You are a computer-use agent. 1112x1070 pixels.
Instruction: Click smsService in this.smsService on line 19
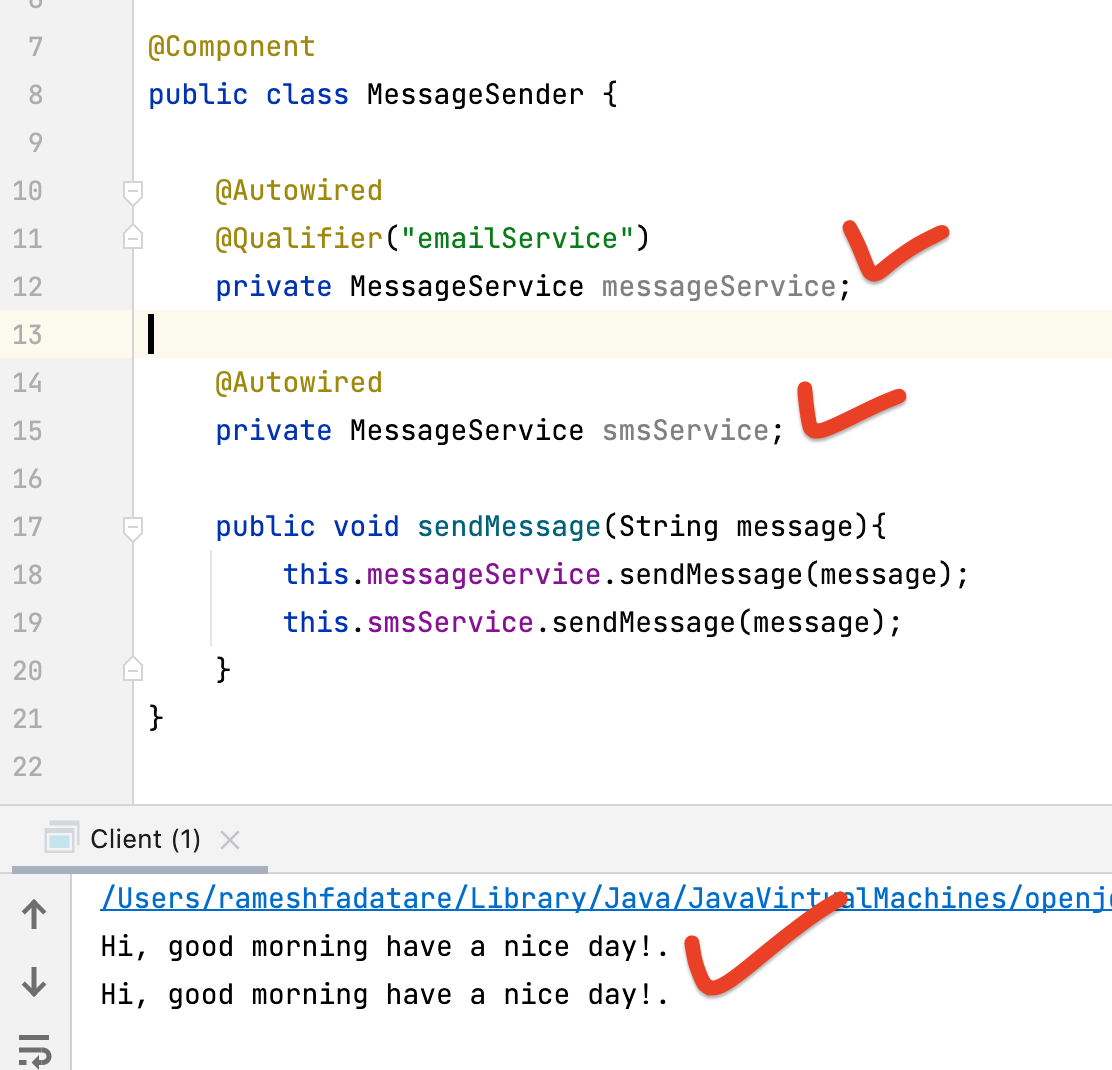pyautogui.click(x=450, y=623)
